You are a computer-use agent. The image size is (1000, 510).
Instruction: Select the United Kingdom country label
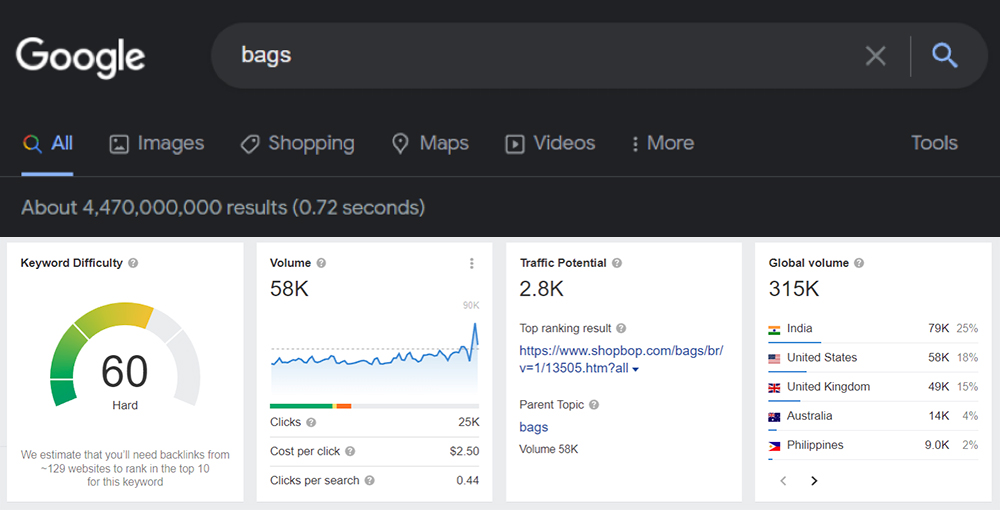[x=828, y=387]
